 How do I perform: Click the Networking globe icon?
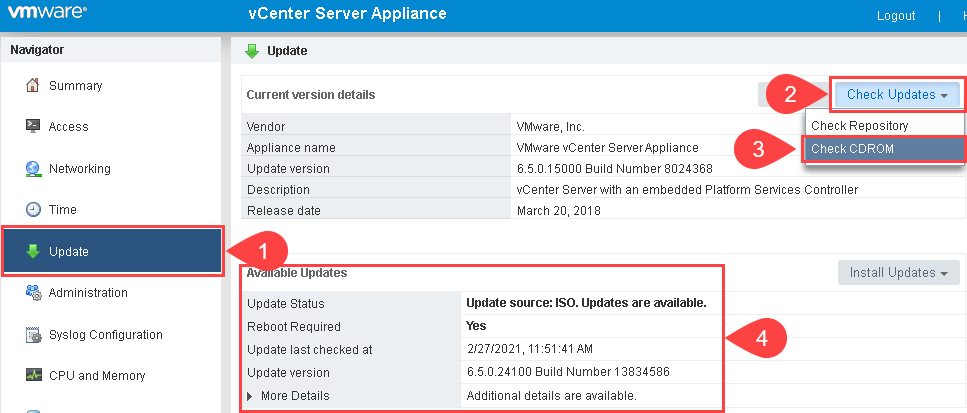[x=33, y=168]
